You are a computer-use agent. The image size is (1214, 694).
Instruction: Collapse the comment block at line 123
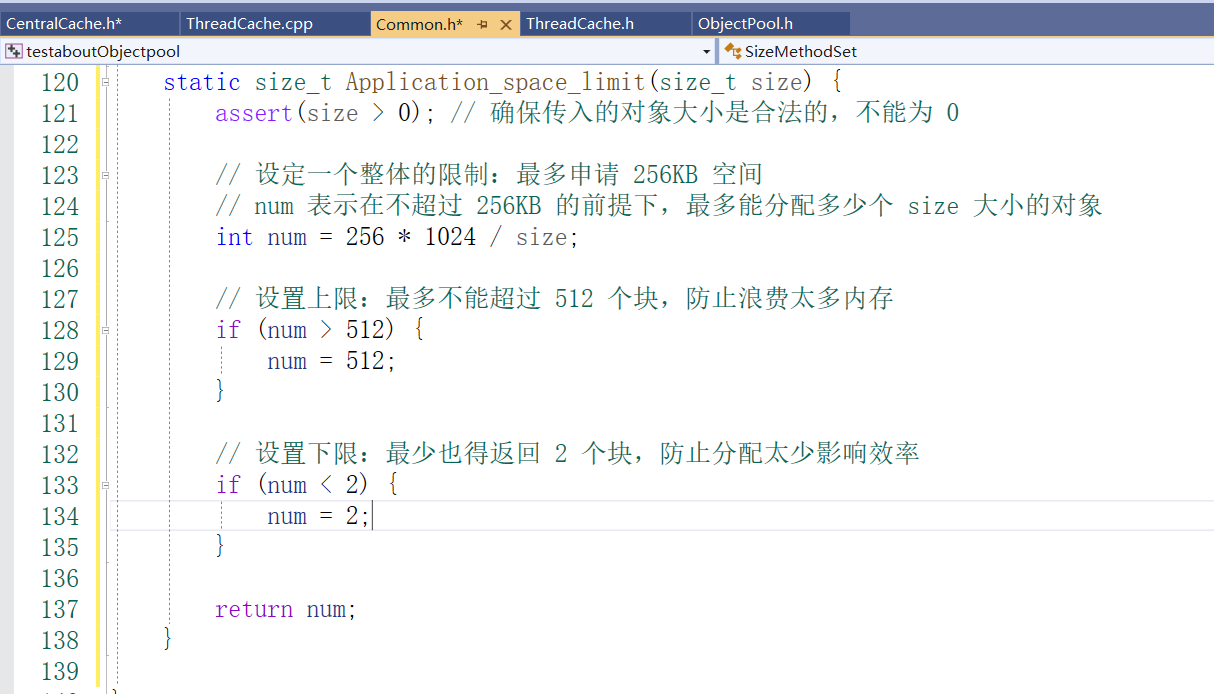pos(105,175)
